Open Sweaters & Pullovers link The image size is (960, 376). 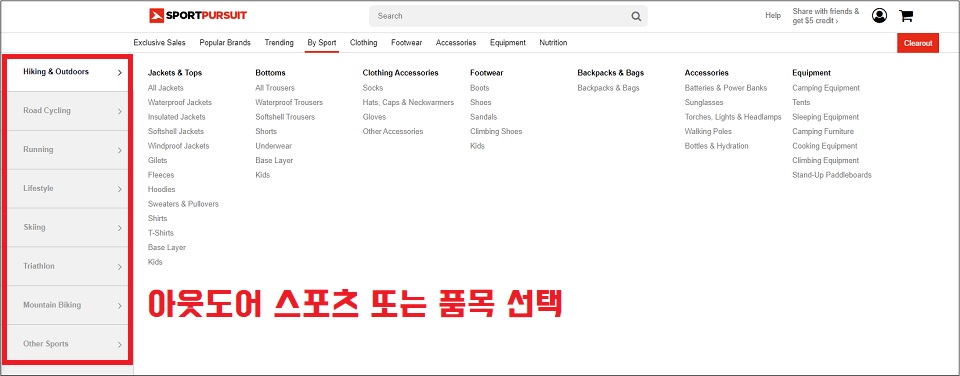(x=183, y=204)
